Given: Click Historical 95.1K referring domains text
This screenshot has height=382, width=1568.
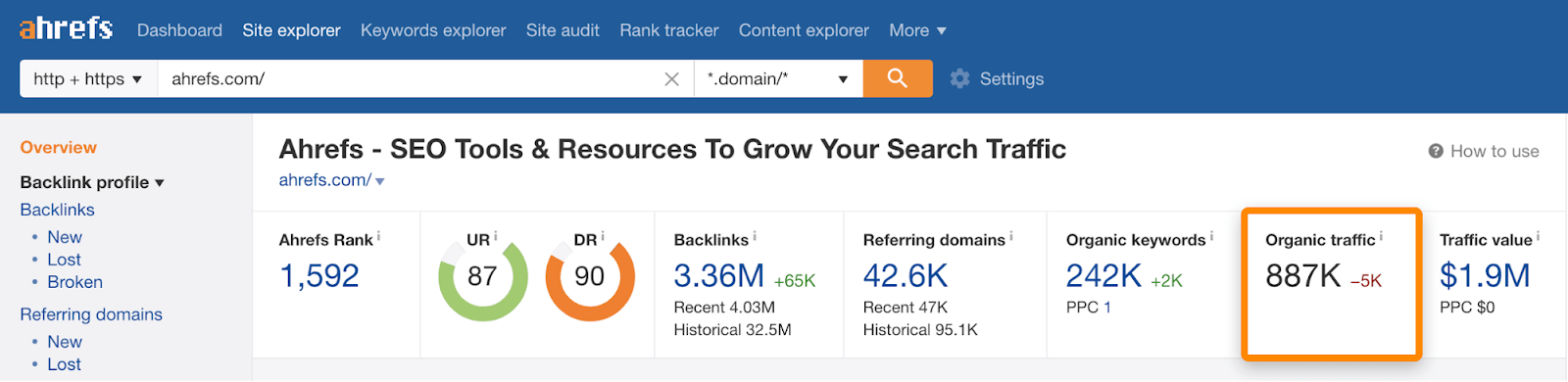Looking at the screenshot, I should [920, 330].
